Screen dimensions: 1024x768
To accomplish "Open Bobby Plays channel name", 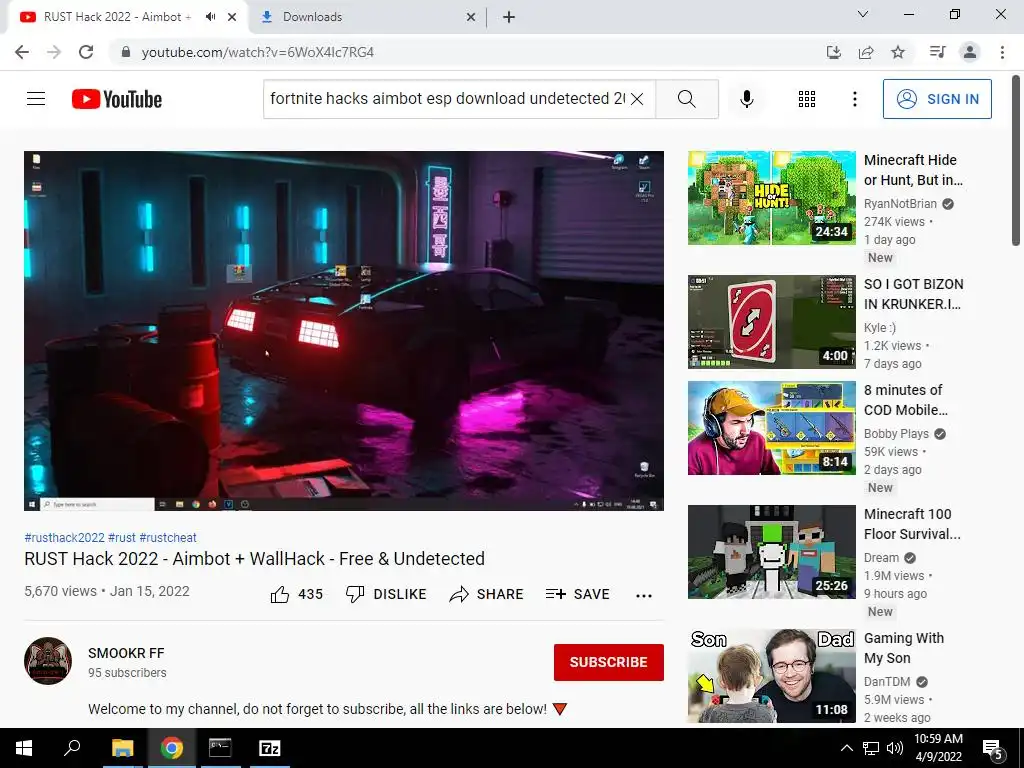I will [896, 434].
